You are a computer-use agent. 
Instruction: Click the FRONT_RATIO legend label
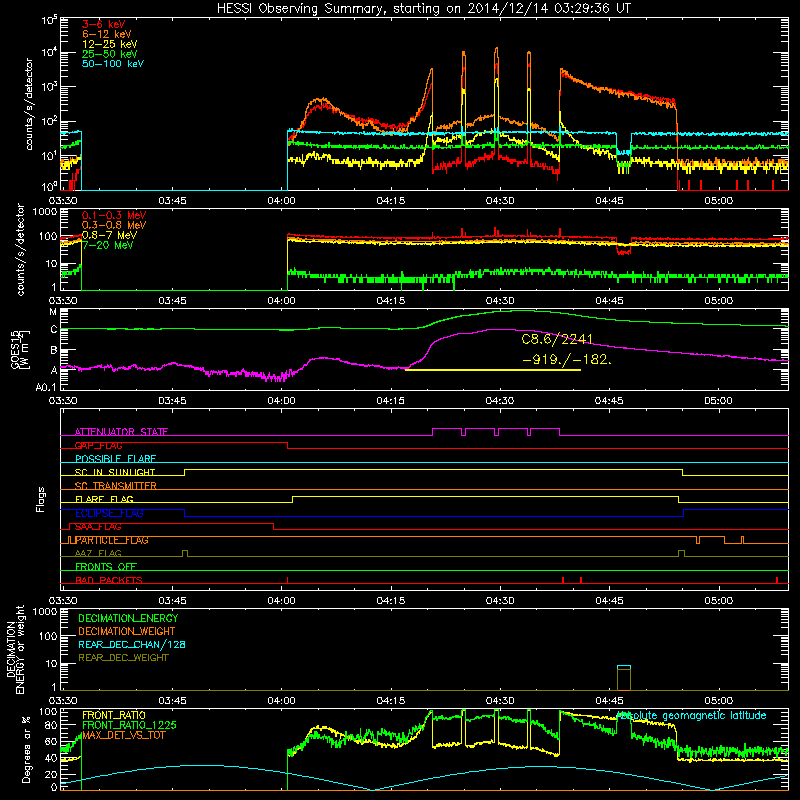coord(113,715)
